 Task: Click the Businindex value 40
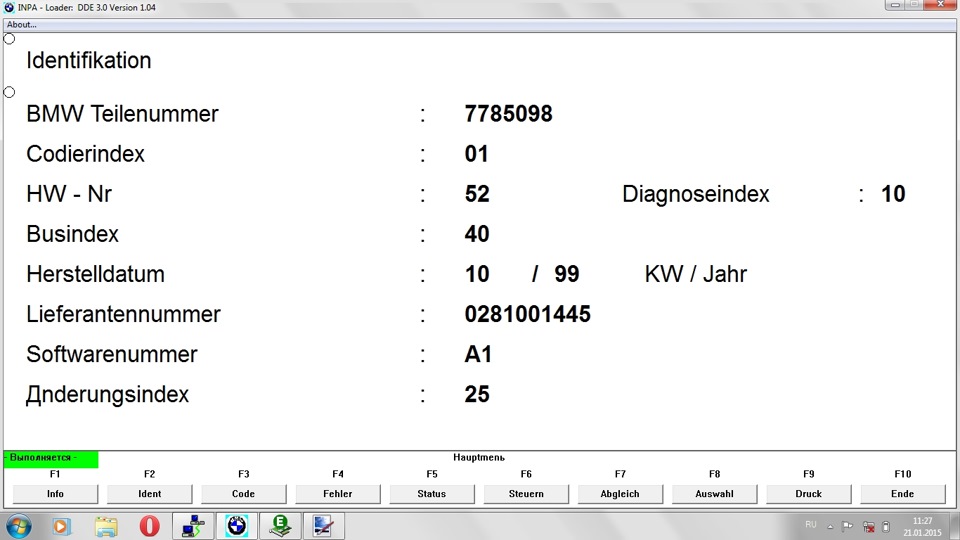[477, 234]
